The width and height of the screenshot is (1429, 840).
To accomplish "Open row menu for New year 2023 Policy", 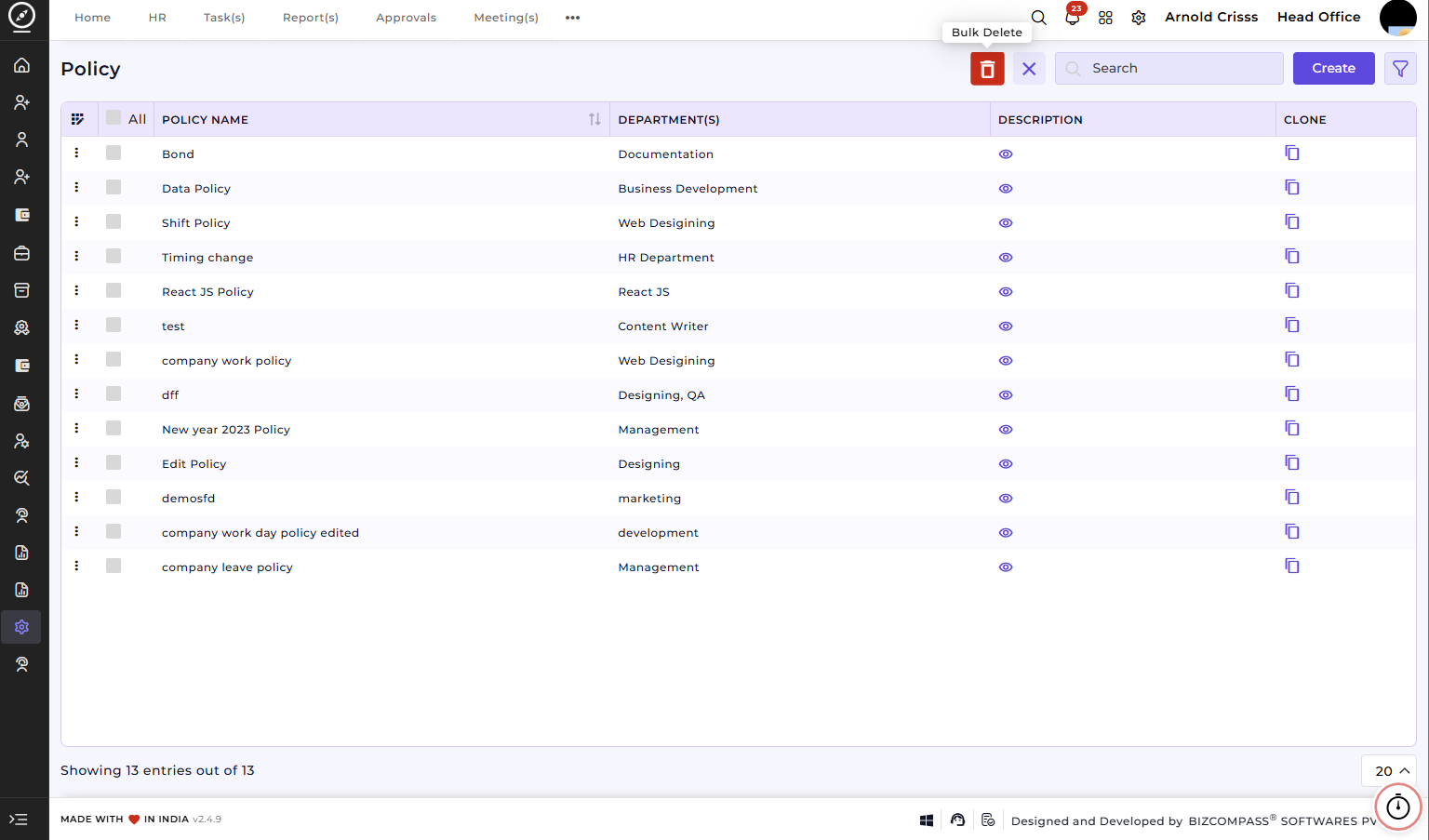I will [76, 428].
